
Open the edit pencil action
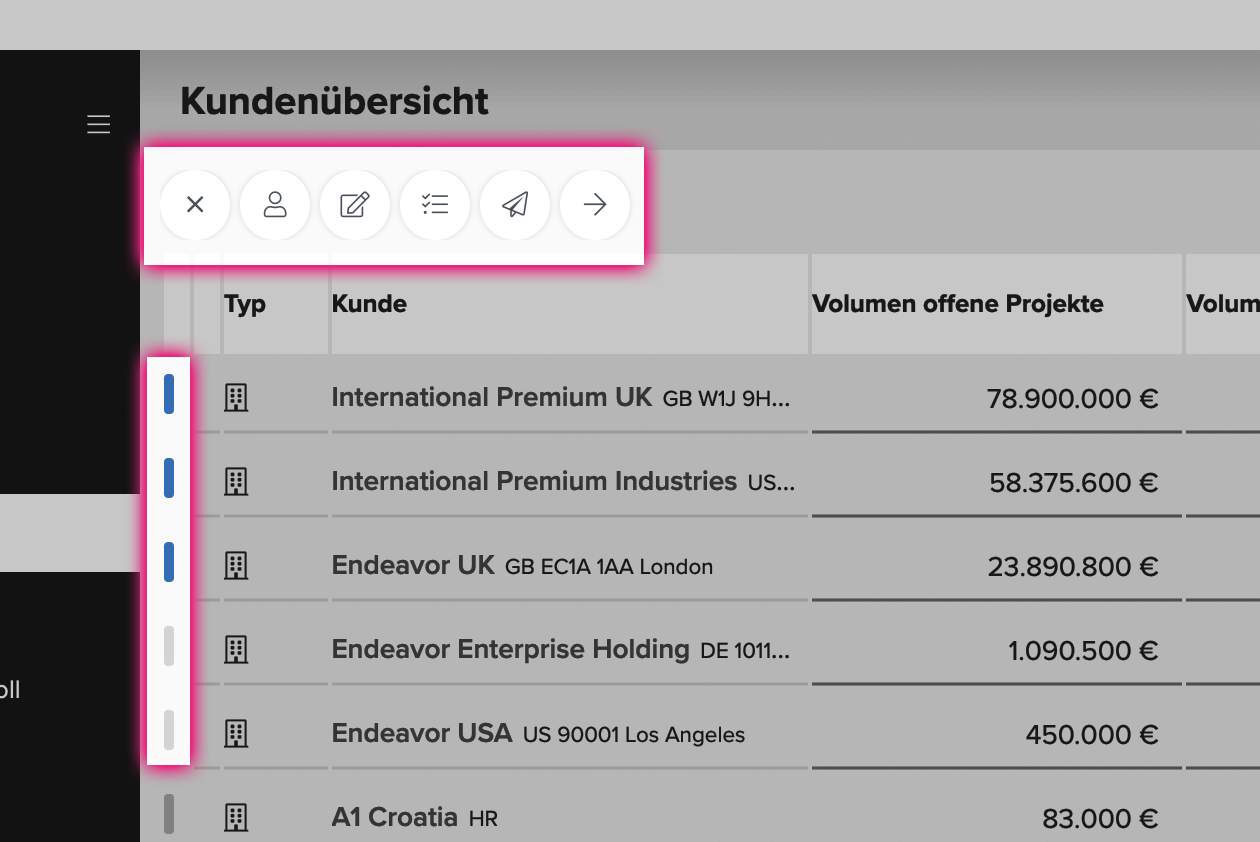pos(355,205)
